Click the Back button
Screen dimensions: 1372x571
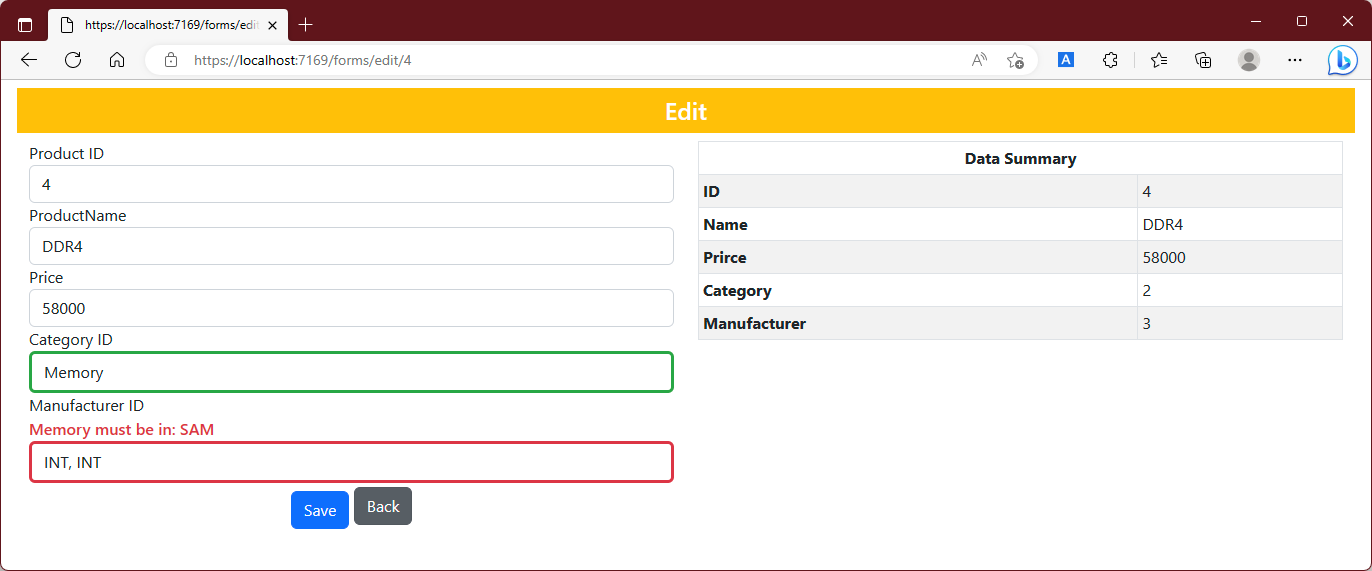383,506
